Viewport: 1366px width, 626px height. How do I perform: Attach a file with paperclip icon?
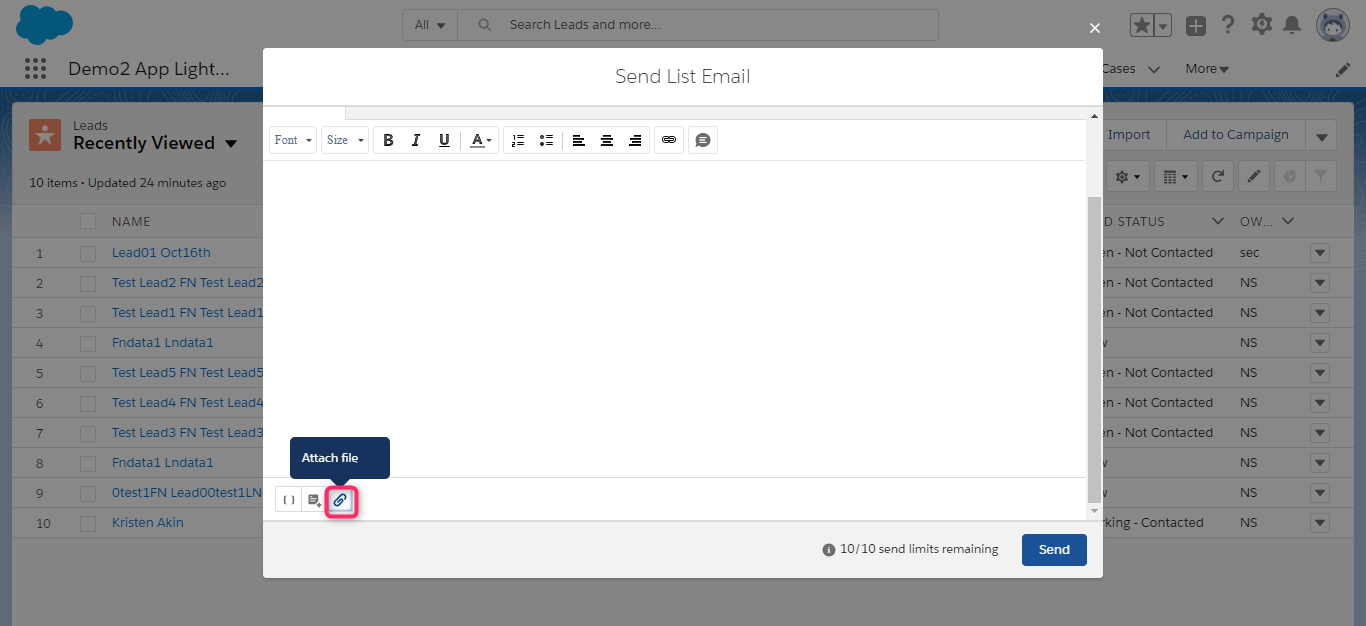click(x=340, y=499)
